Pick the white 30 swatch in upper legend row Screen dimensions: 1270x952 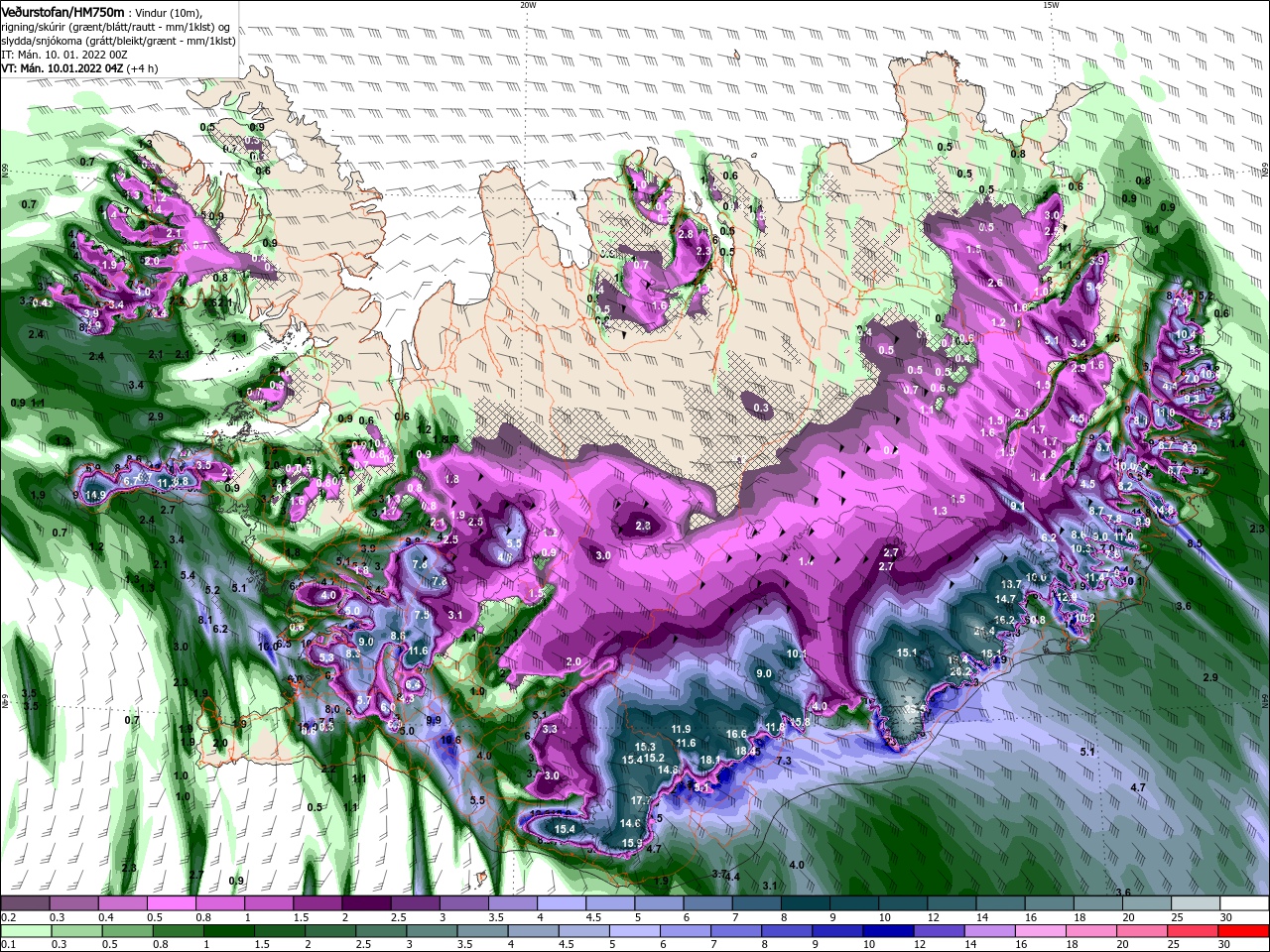(x=1245, y=903)
